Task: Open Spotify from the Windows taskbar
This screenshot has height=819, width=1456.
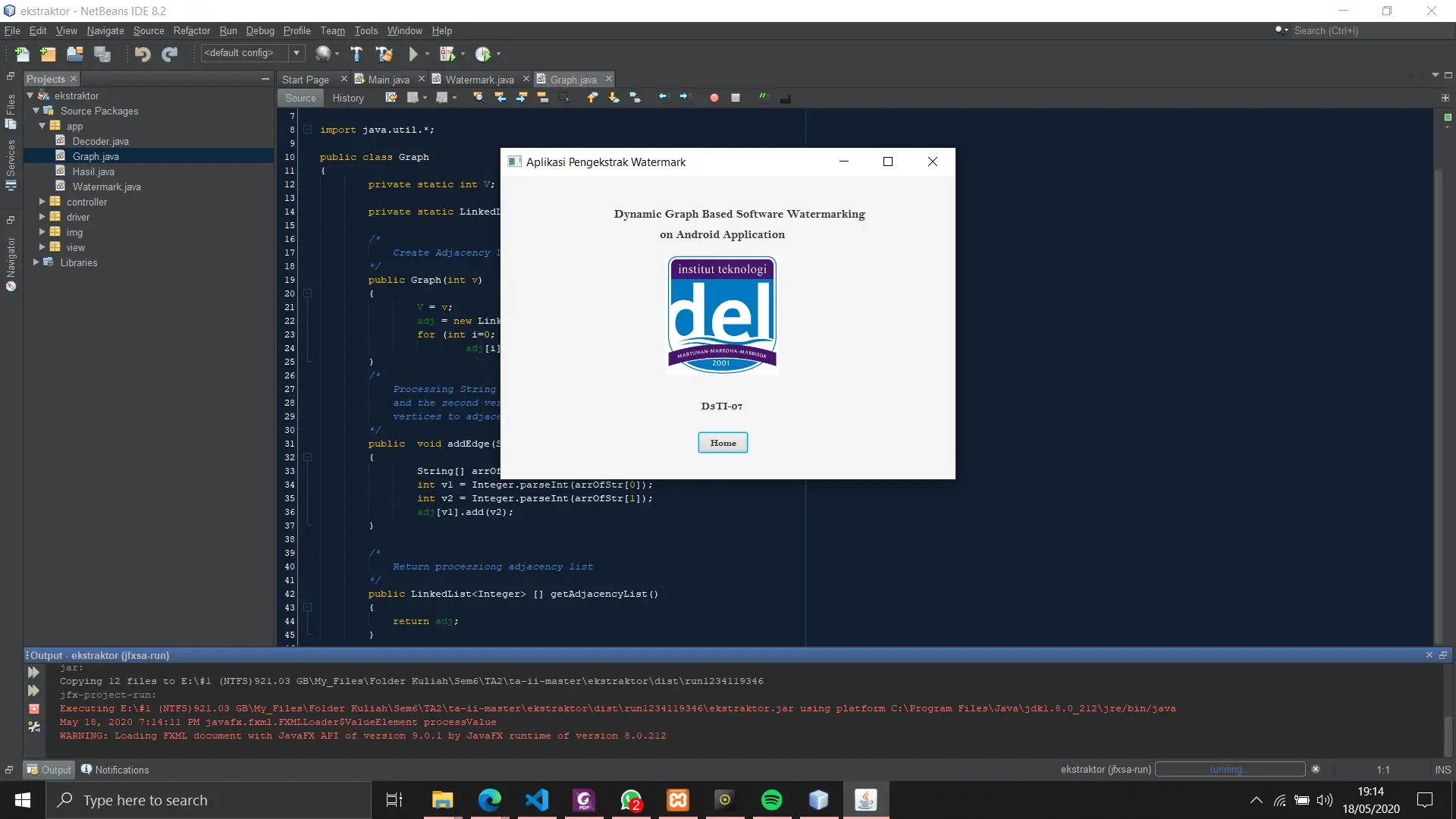Action: (771, 800)
